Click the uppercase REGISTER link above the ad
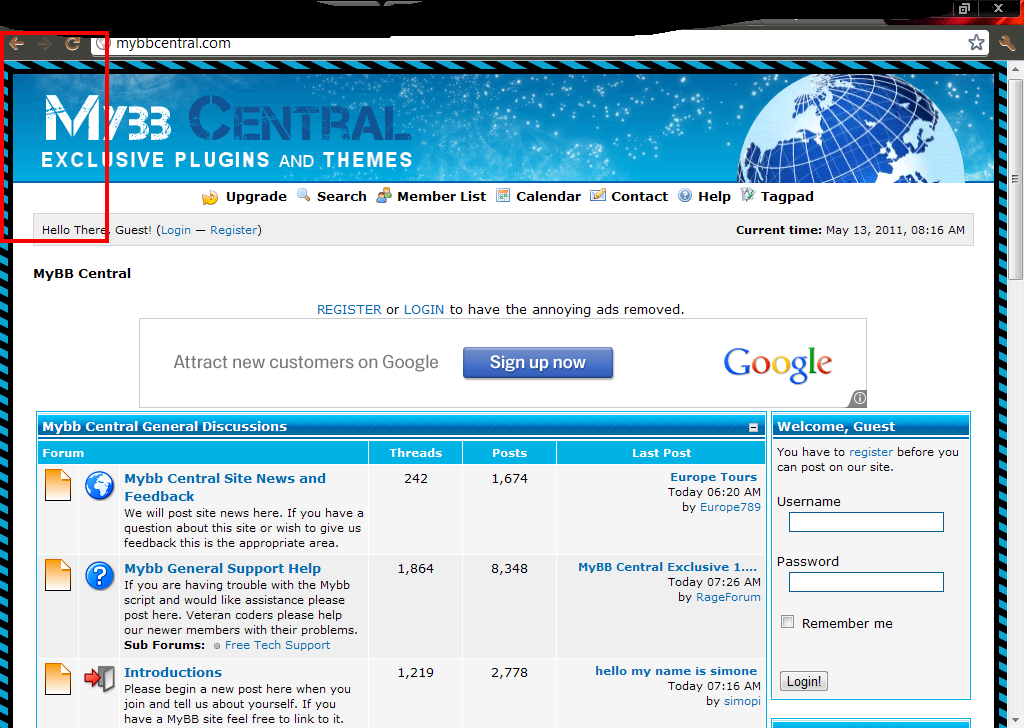 pyautogui.click(x=349, y=309)
